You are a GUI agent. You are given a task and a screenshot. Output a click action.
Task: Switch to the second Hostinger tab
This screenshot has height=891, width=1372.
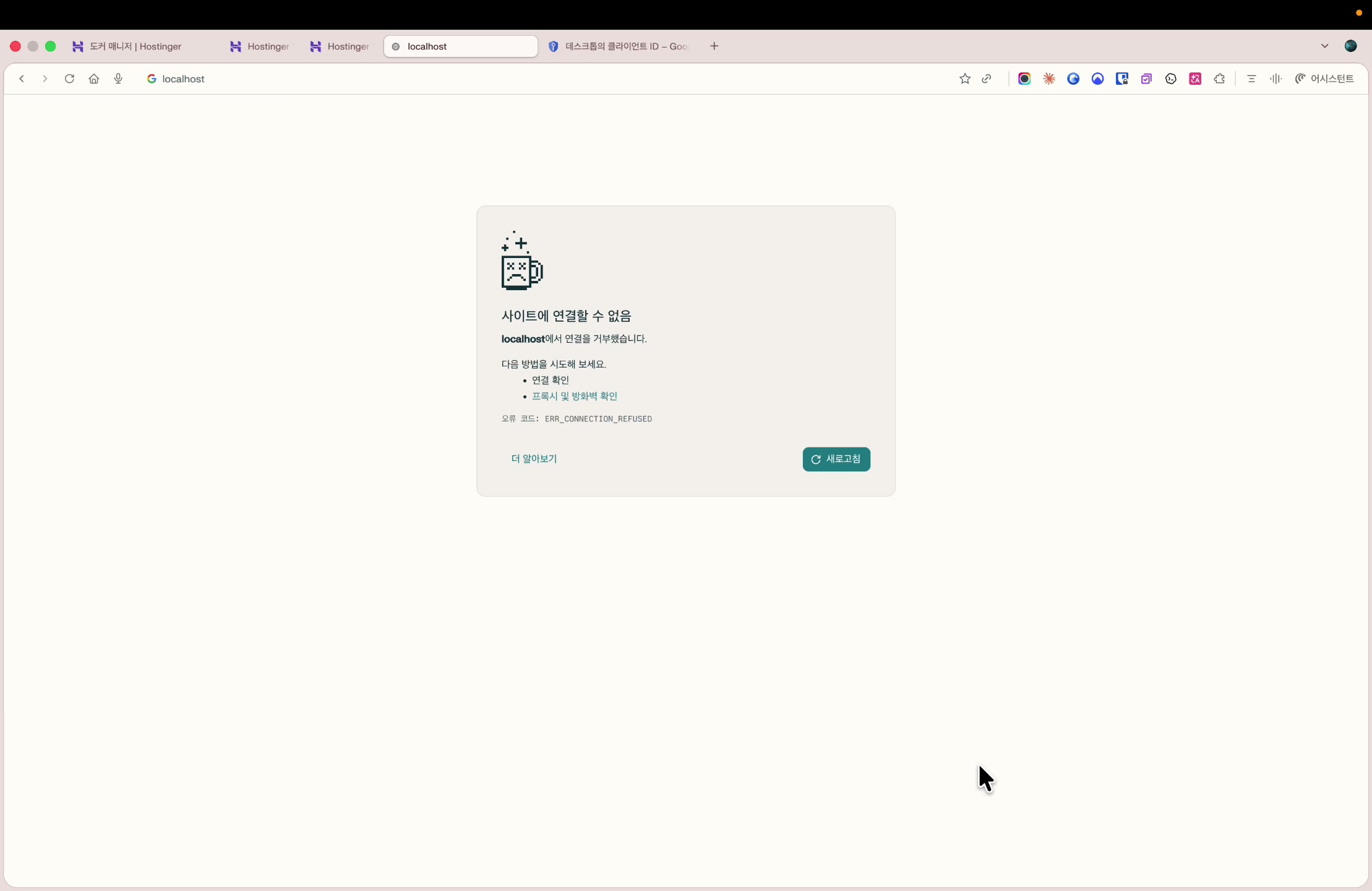(260, 46)
